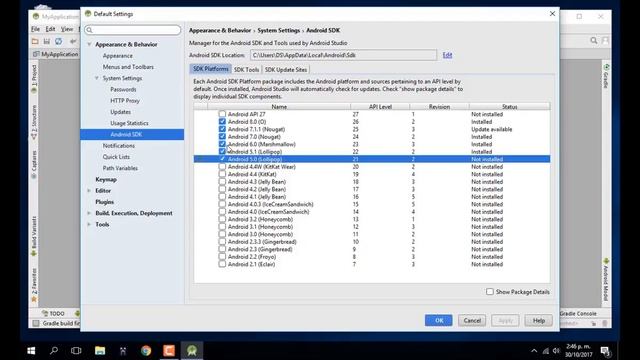Click OK button in settings dialog
Image resolution: width=640 pixels, height=360 pixels.
pyautogui.click(x=438, y=320)
